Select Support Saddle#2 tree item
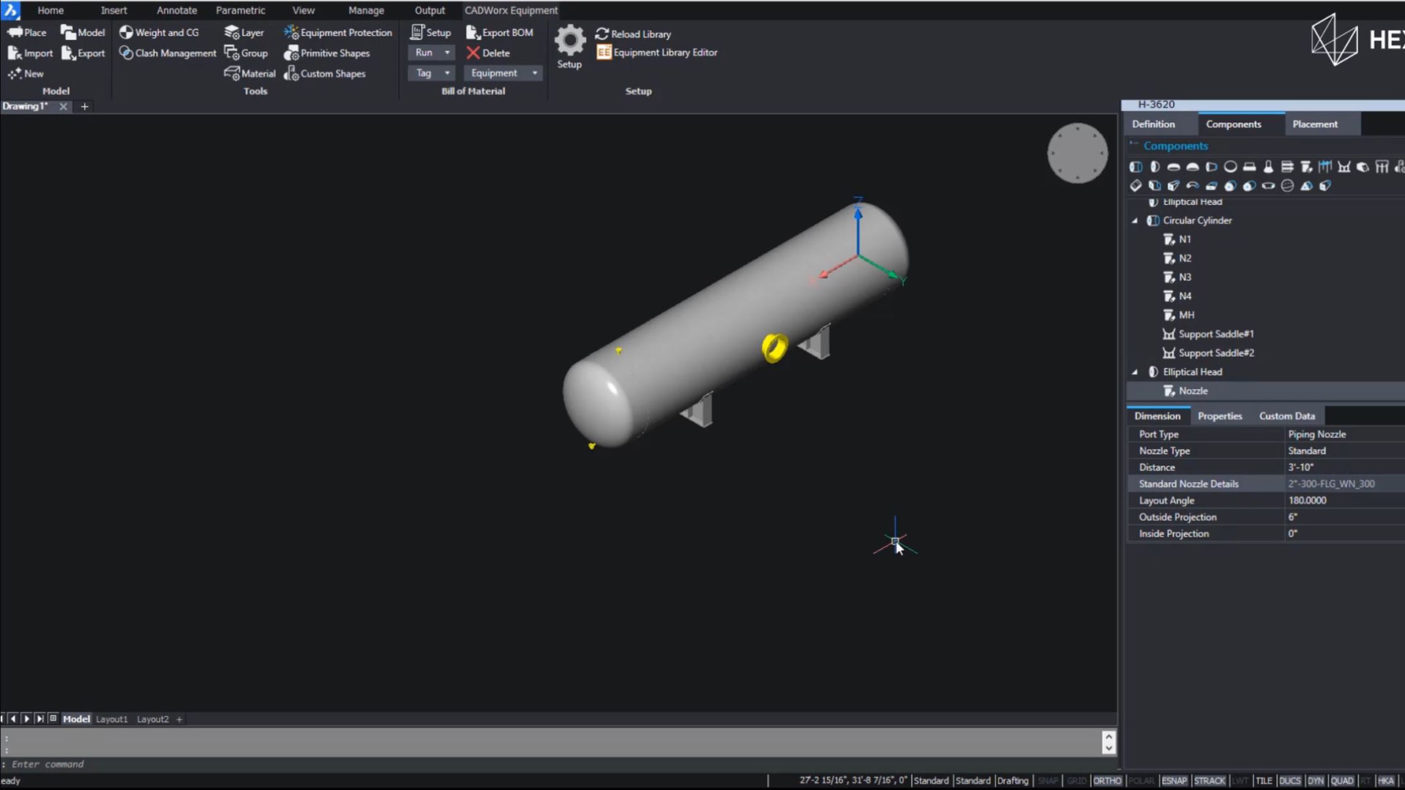1405x790 pixels. click(1215, 353)
